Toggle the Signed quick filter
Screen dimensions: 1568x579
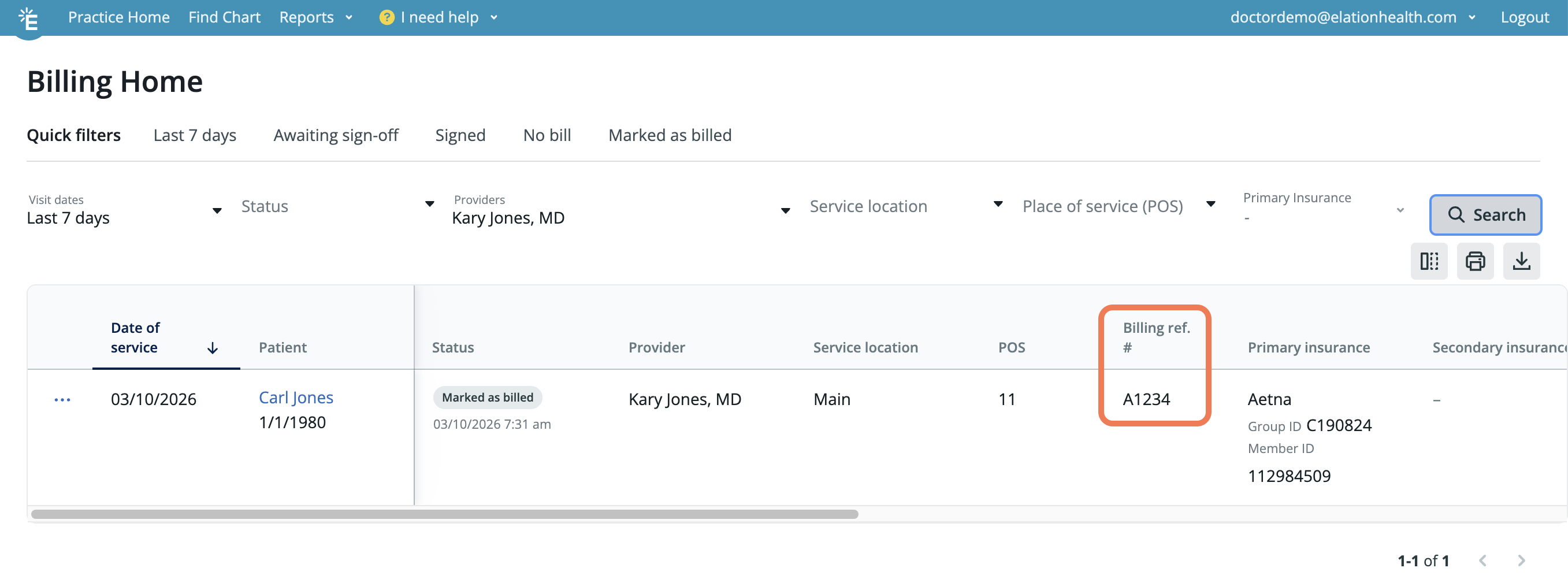tap(460, 135)
